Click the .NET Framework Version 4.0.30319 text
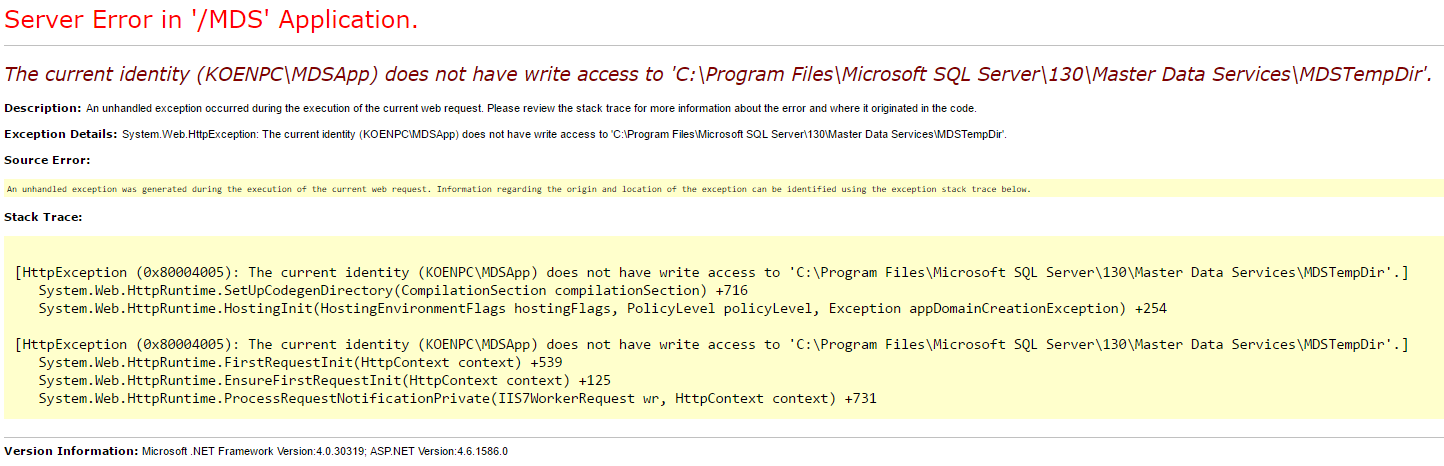This screenshot has height=466, width=1444. point(254,451)
